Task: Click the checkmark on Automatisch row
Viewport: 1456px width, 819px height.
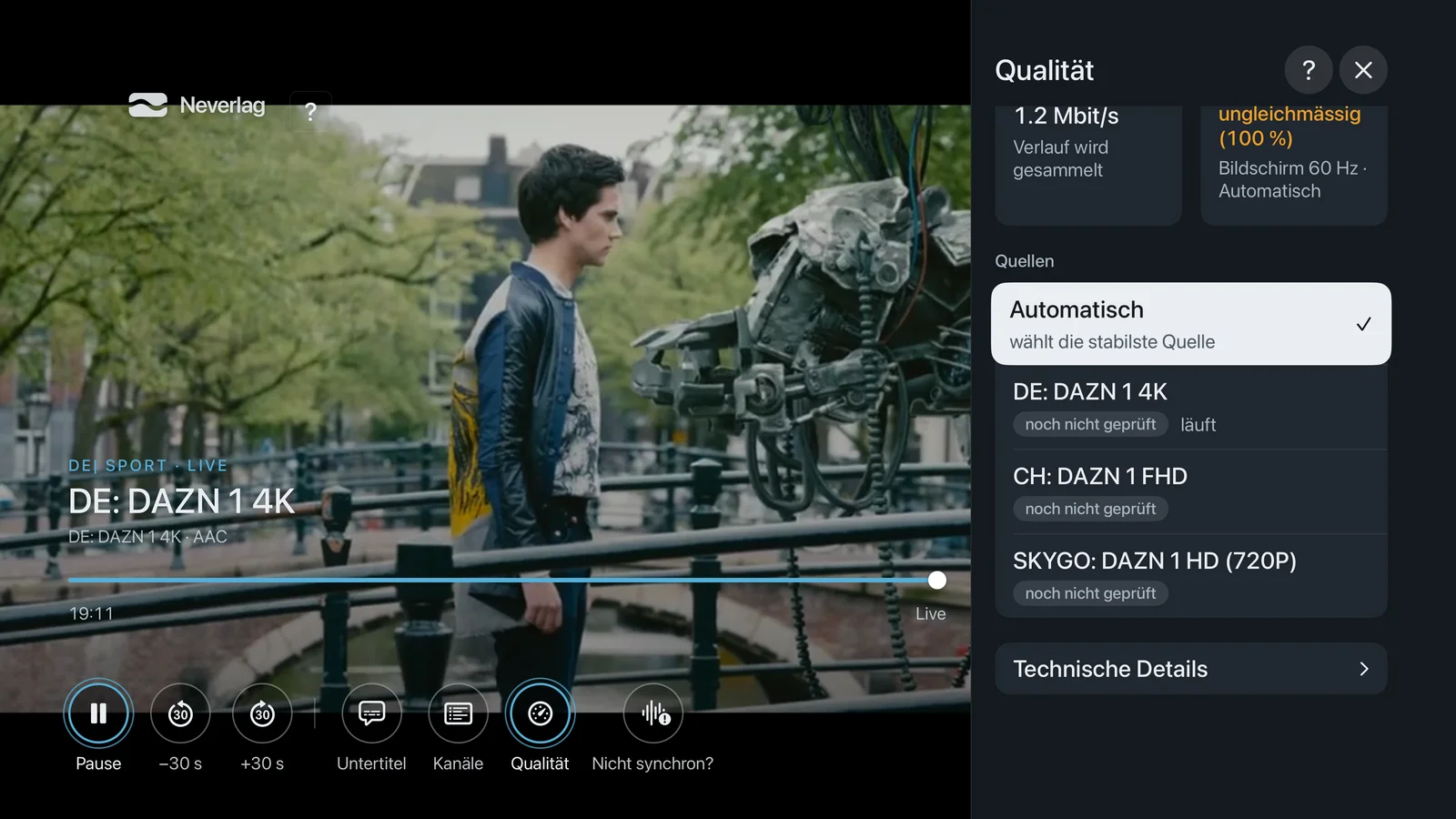Action: pos(1363,324)
